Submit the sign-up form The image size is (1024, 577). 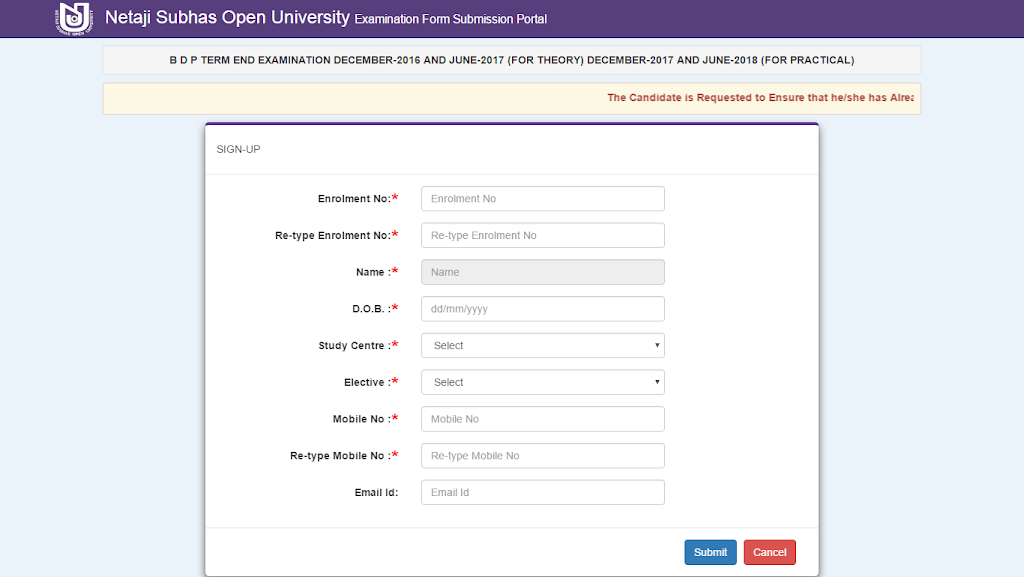coord(711,552)
